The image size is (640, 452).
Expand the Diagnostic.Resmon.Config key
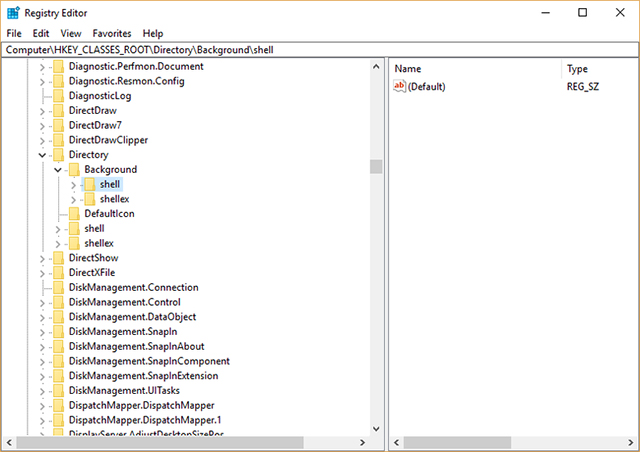[42, 82]
